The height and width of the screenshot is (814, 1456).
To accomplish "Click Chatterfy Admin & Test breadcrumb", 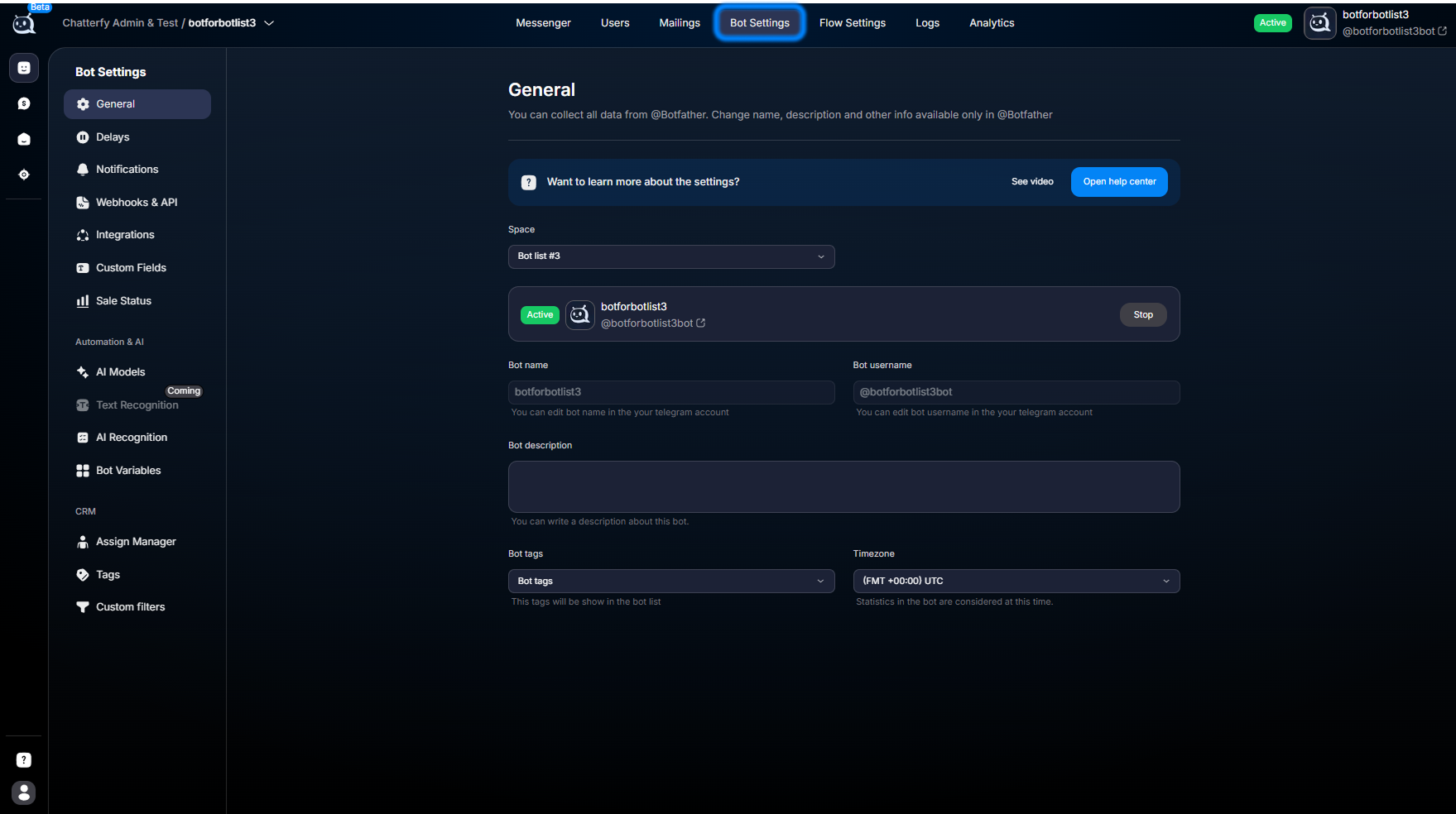I will point(120,23).
